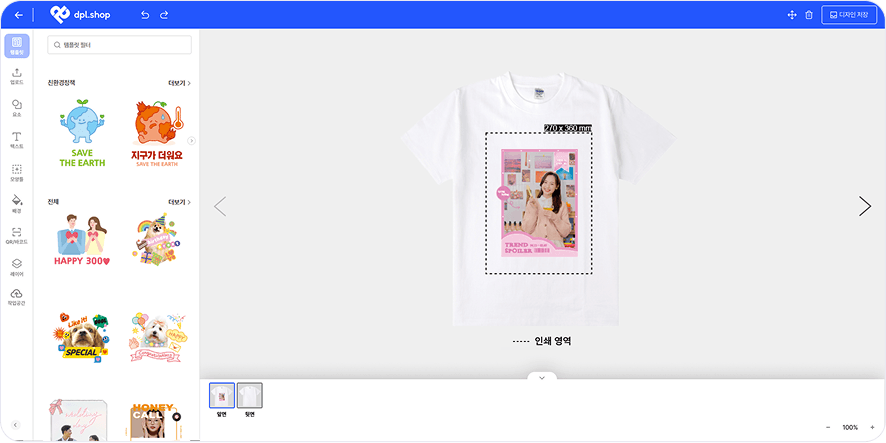This screenshot has height=443, width=886.
Task: Undo the last design edit
Action: pos(145,15)
